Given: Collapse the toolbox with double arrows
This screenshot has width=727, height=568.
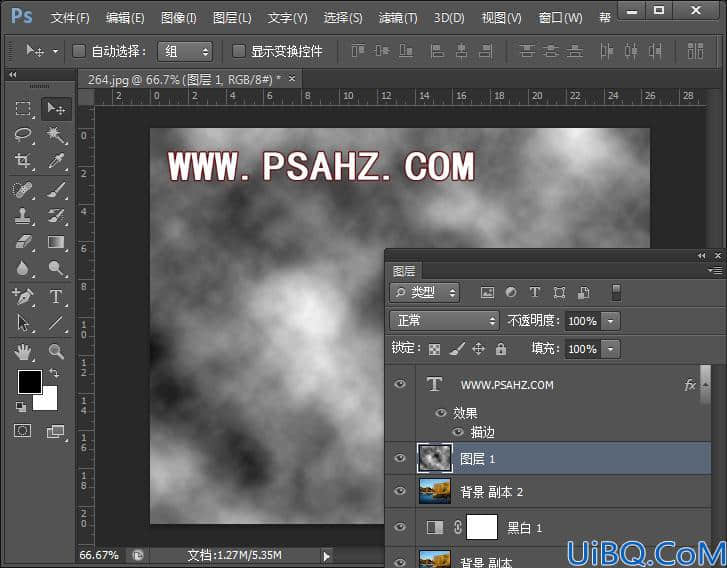Looking at the screenshot, I should pyautogui.click(x=13, y=75).
